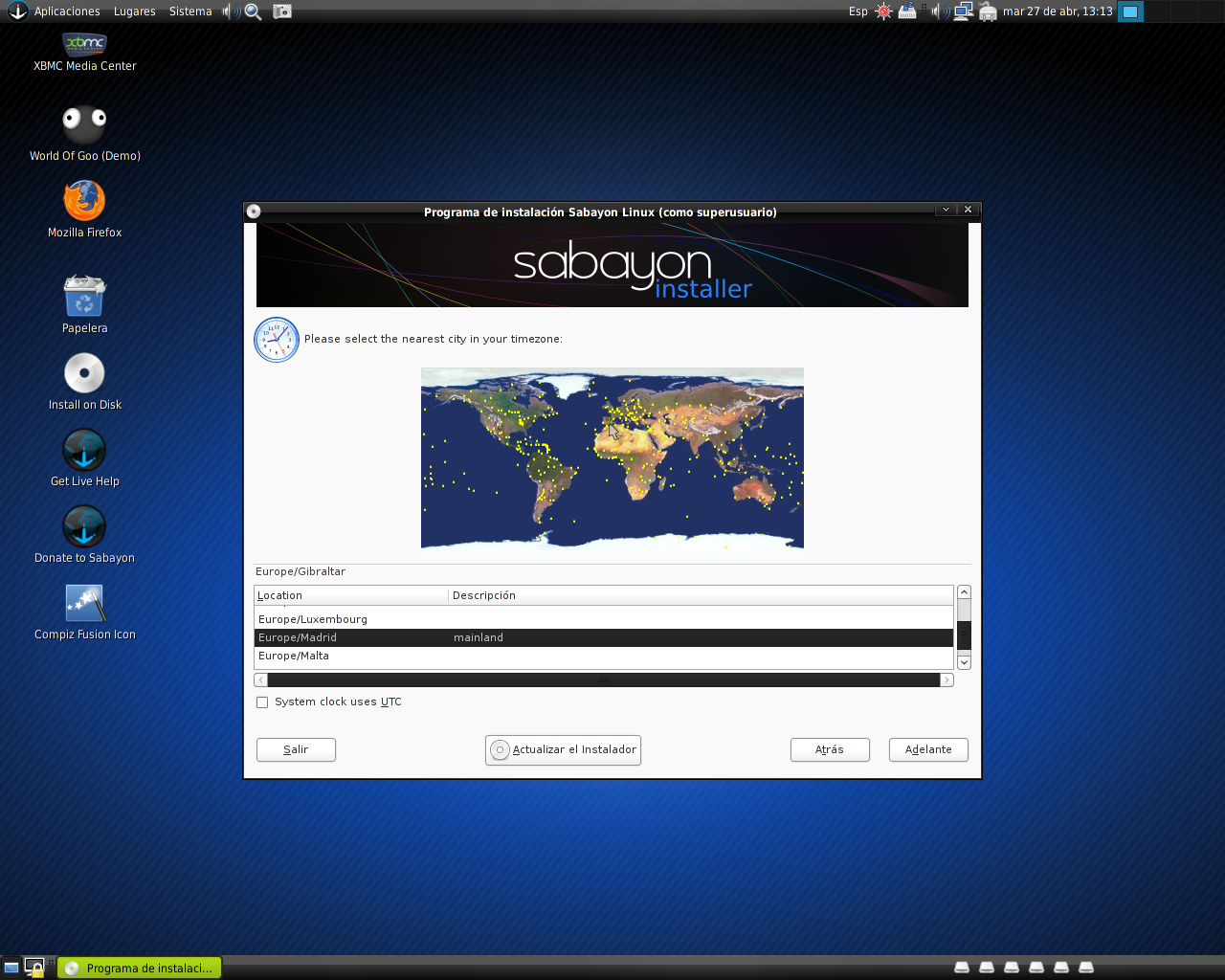Select Get Live Help desktop icon
The height and width of the screenshot is (980, 1225).
click(85, 458)
